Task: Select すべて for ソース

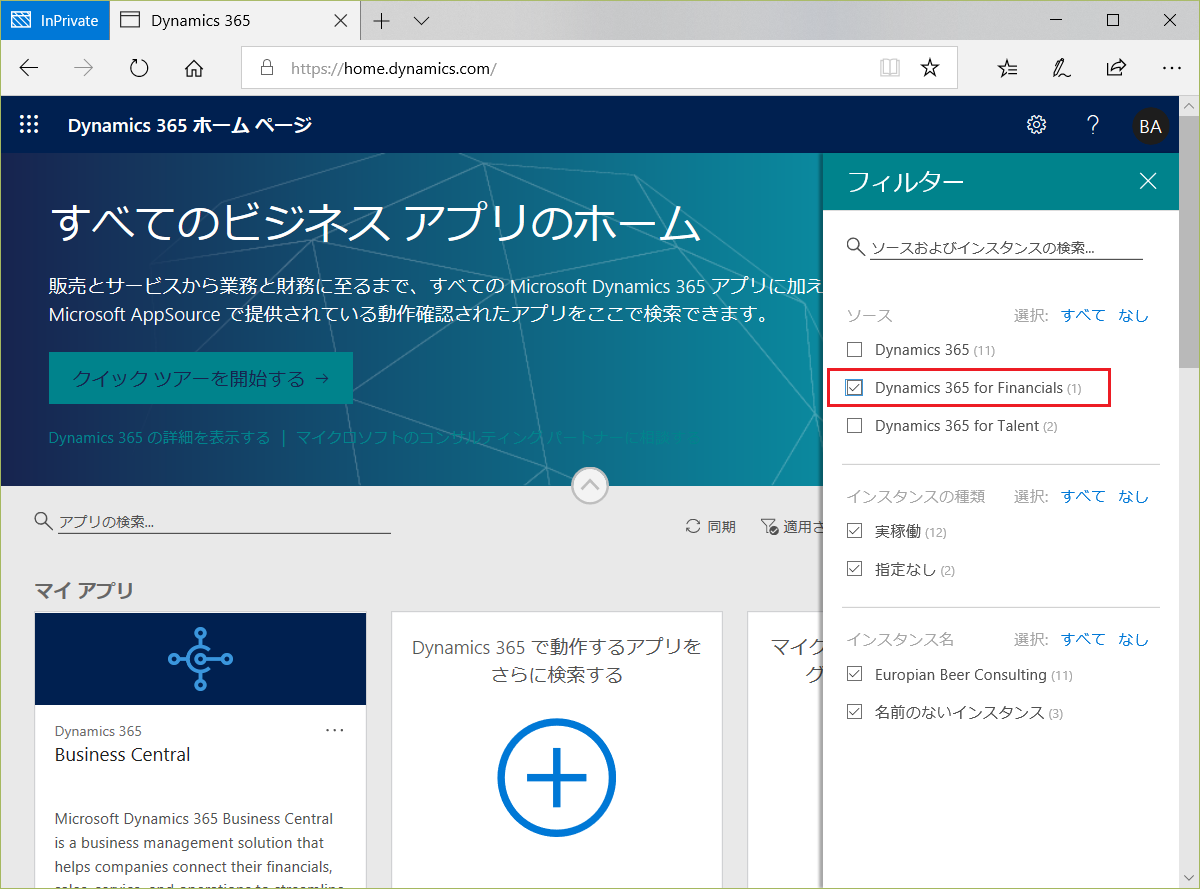Action: pos(1083,315)
